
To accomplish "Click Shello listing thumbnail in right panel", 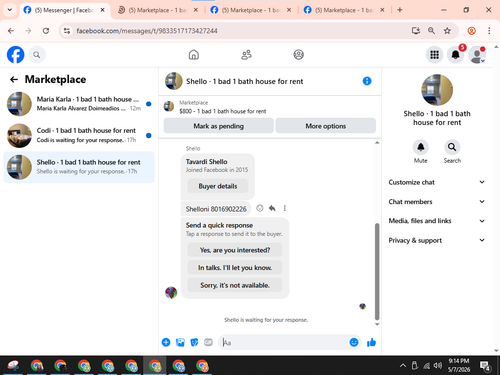I will pyautogui.click(x=437, y=90).
